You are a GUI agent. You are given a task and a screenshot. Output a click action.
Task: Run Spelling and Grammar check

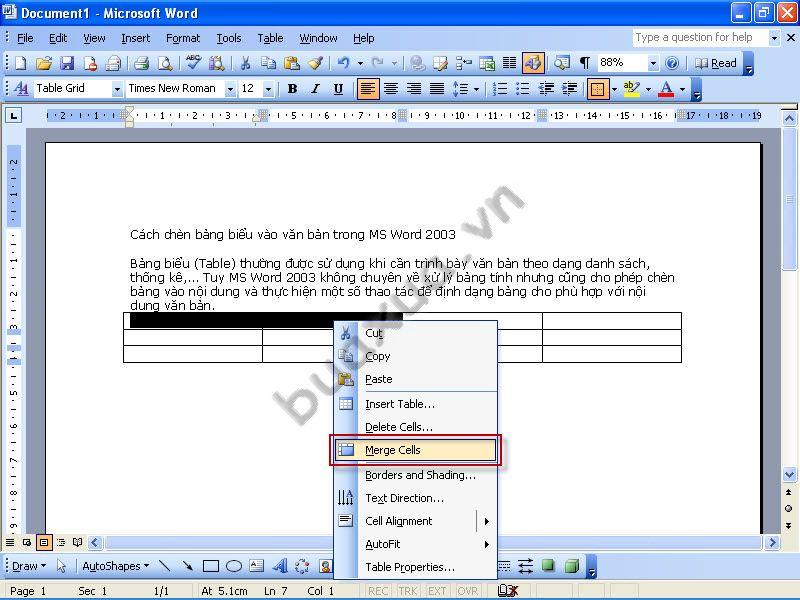[x=193, y=63]
